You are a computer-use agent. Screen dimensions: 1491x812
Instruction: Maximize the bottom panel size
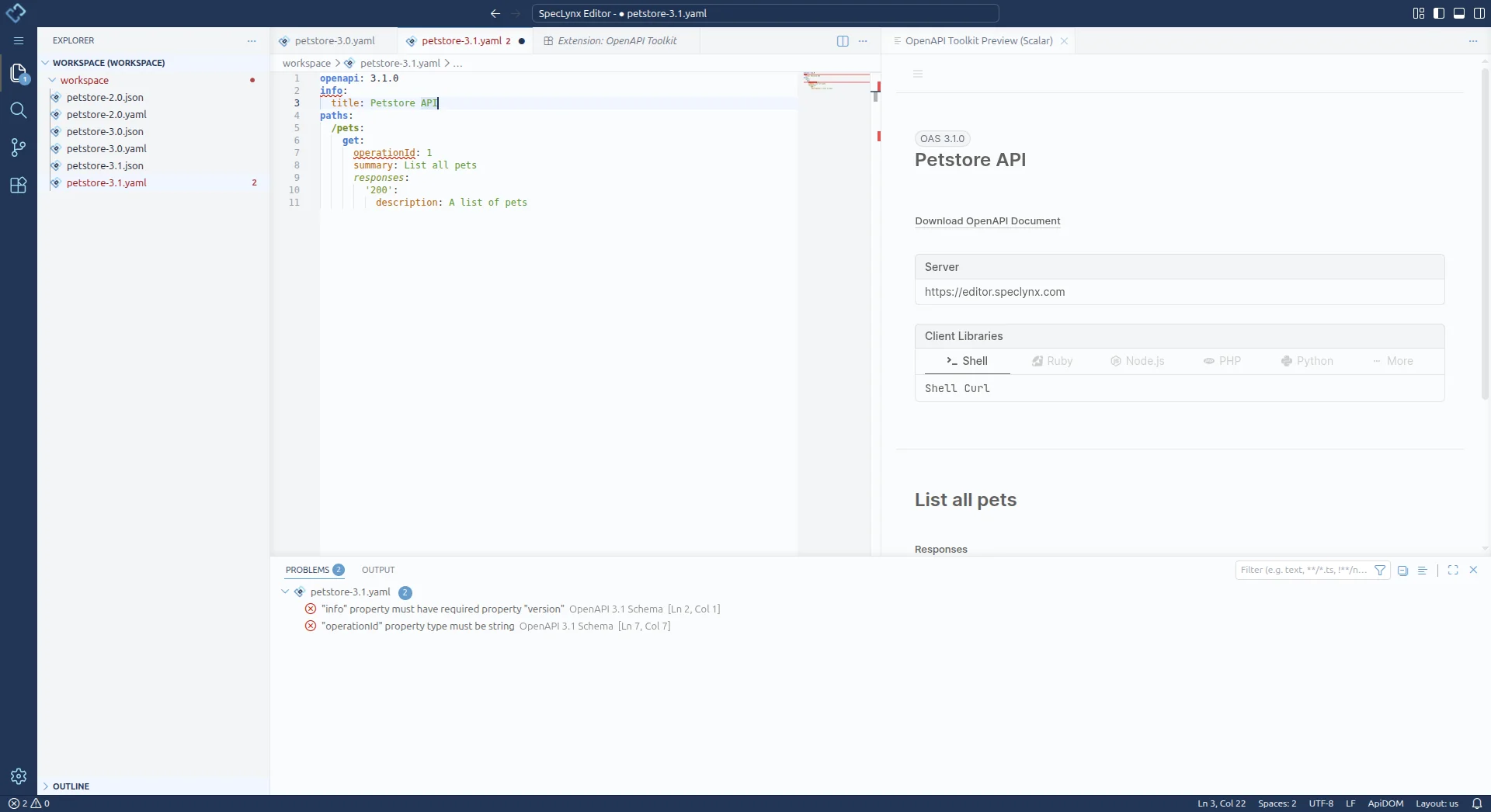pos(1453,570)
